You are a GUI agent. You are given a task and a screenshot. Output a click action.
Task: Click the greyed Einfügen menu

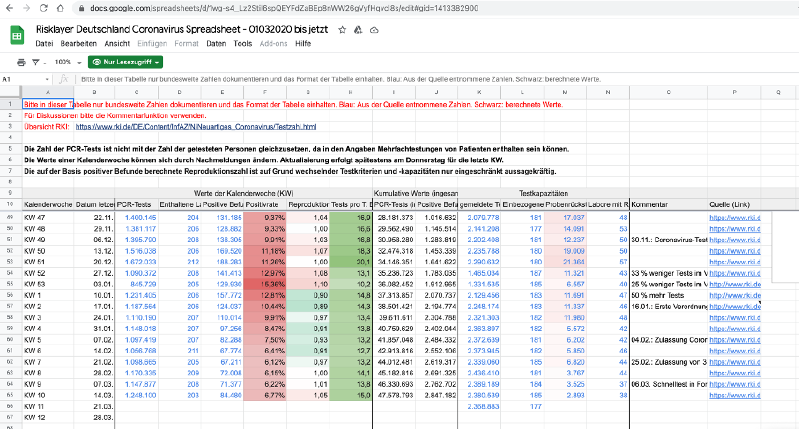click(152, 44)
